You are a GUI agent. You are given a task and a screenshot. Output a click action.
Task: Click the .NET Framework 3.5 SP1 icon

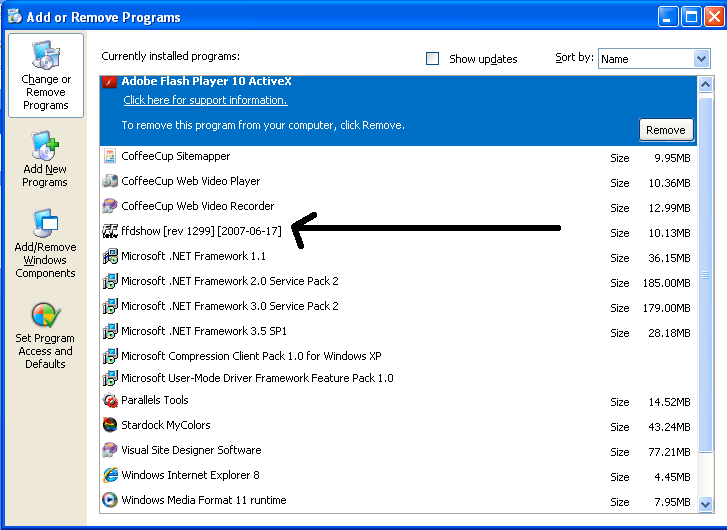pos(109,331)
